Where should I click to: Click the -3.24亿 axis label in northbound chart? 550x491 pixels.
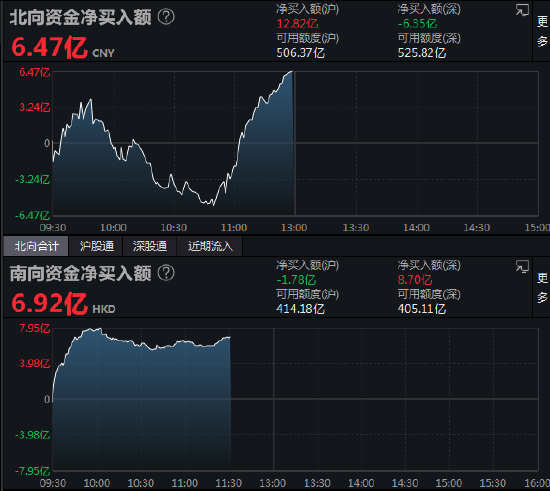pyautogui.click(x=32, y=179)
